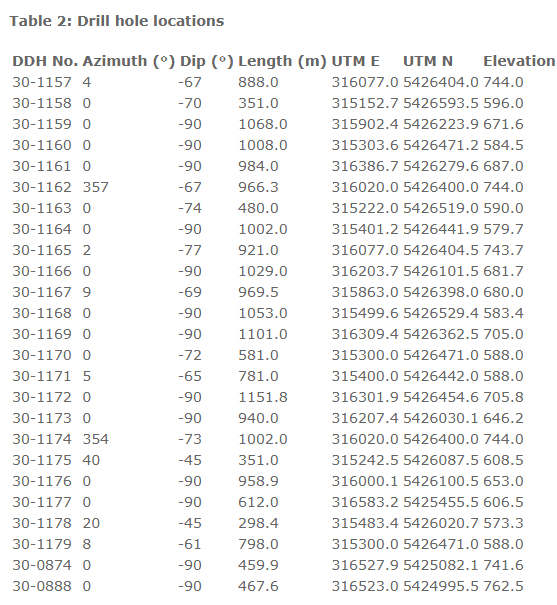Click azimuth value 357
This screenshot has height=605, width=557.
[95, 187]
